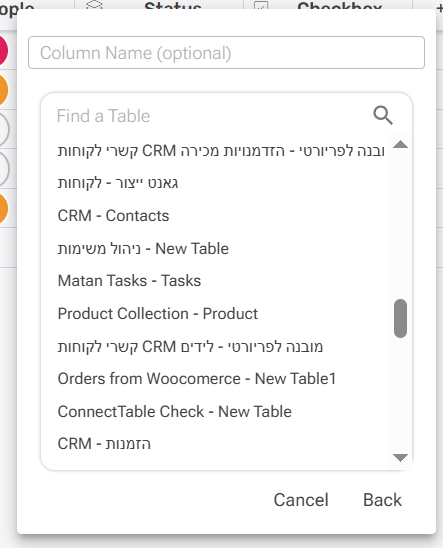The image size is (443, 548).
Task: Select the גאנט ייצור - לקוחות entry
Action: coord(118,183)
